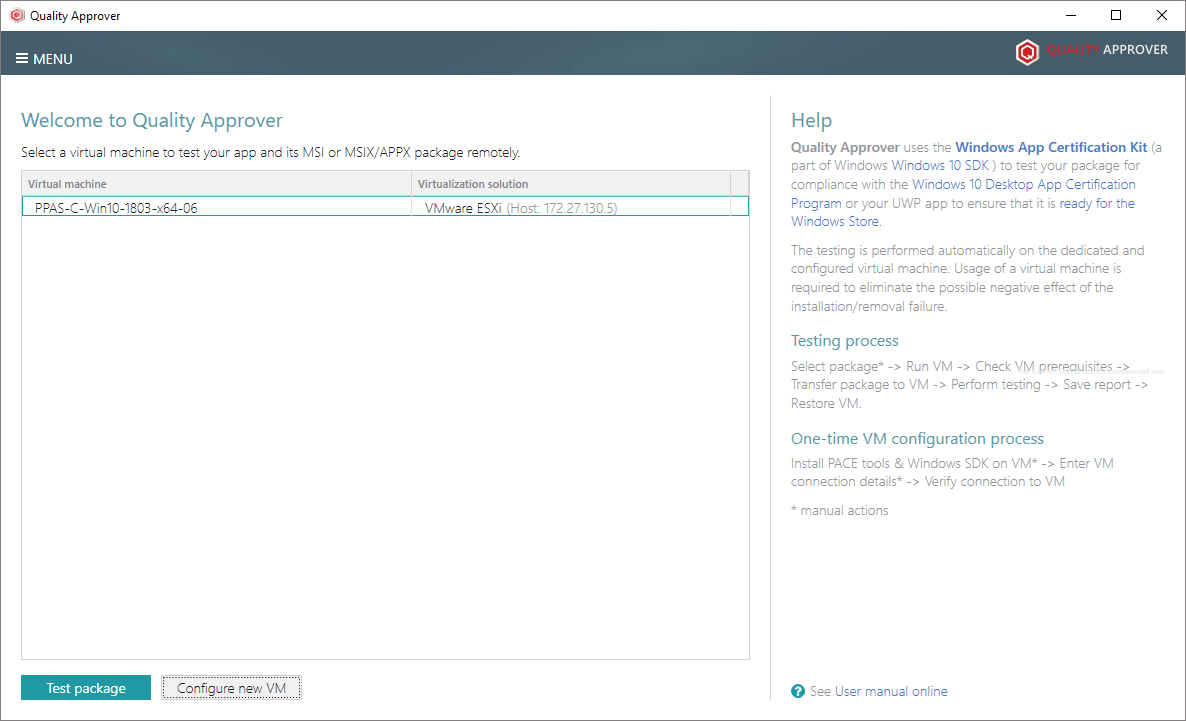
Task: Open the User manual online link
Action: tap(891, 691)
